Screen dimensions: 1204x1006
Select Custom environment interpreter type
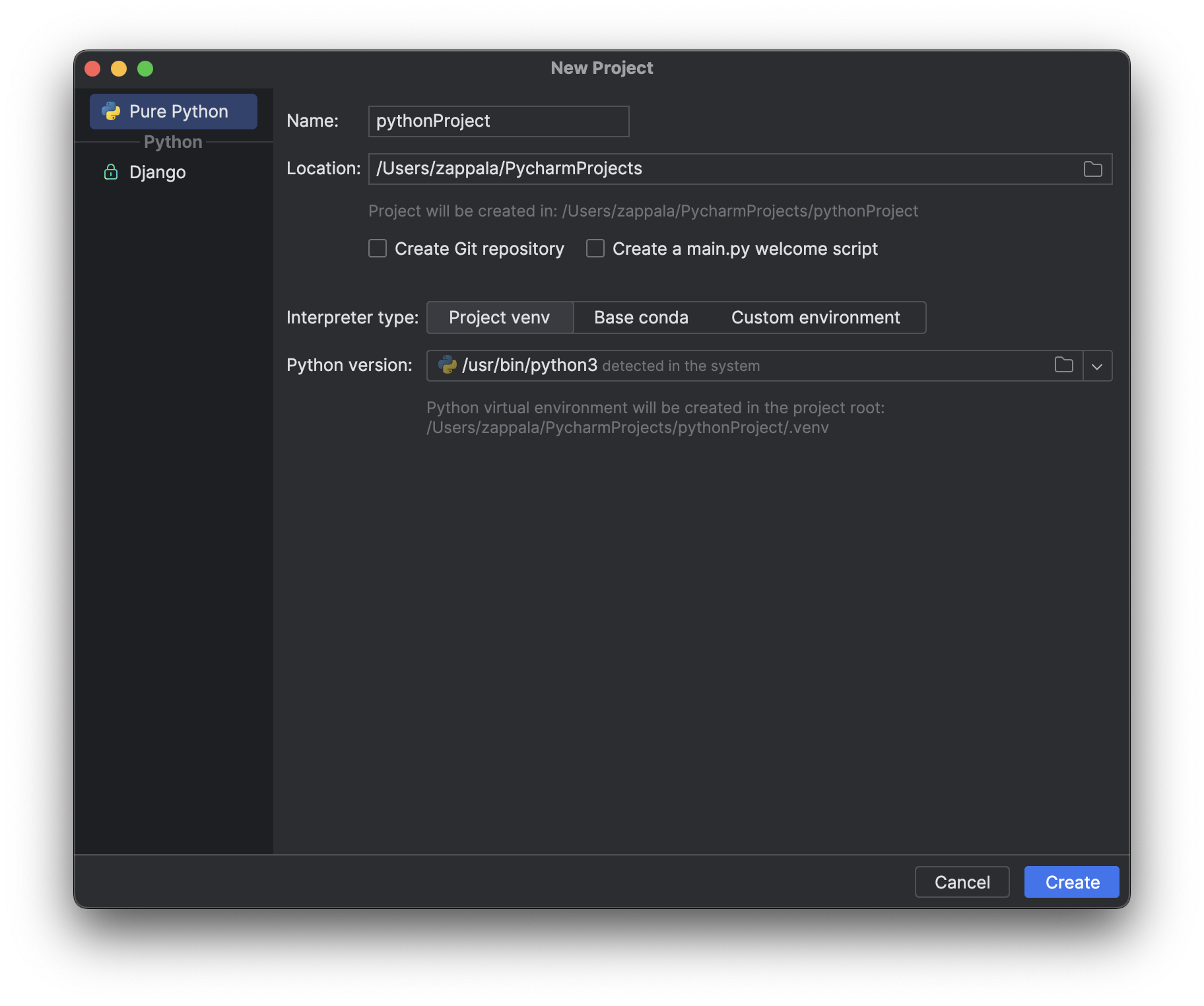815,318
